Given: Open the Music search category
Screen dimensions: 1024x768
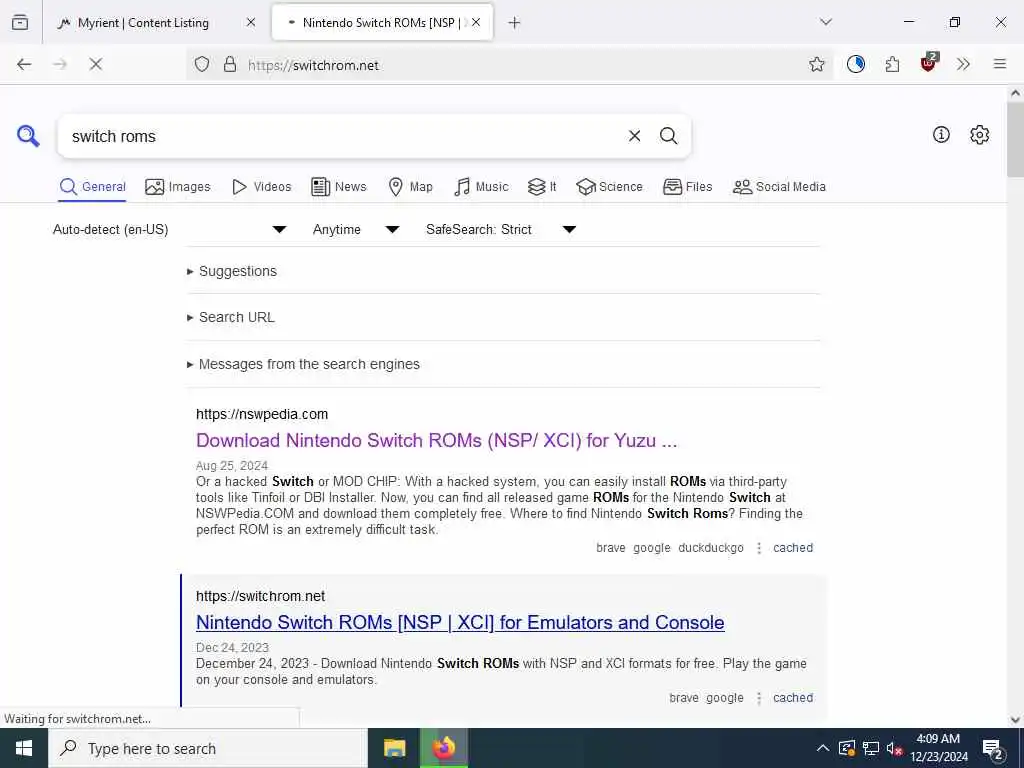Looking at the screenshot, I should point(481,187).
